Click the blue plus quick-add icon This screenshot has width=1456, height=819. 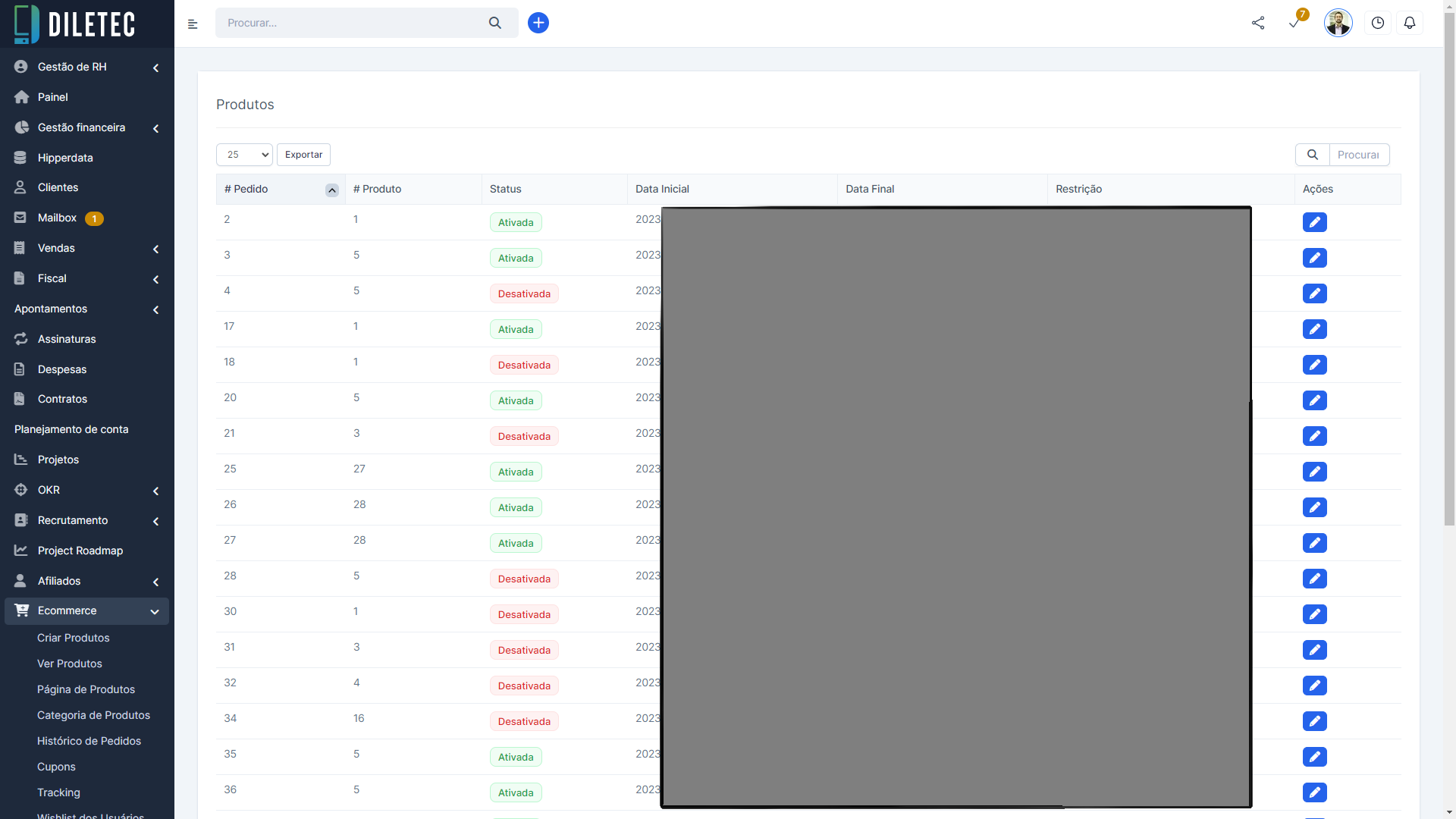(538, 23)
